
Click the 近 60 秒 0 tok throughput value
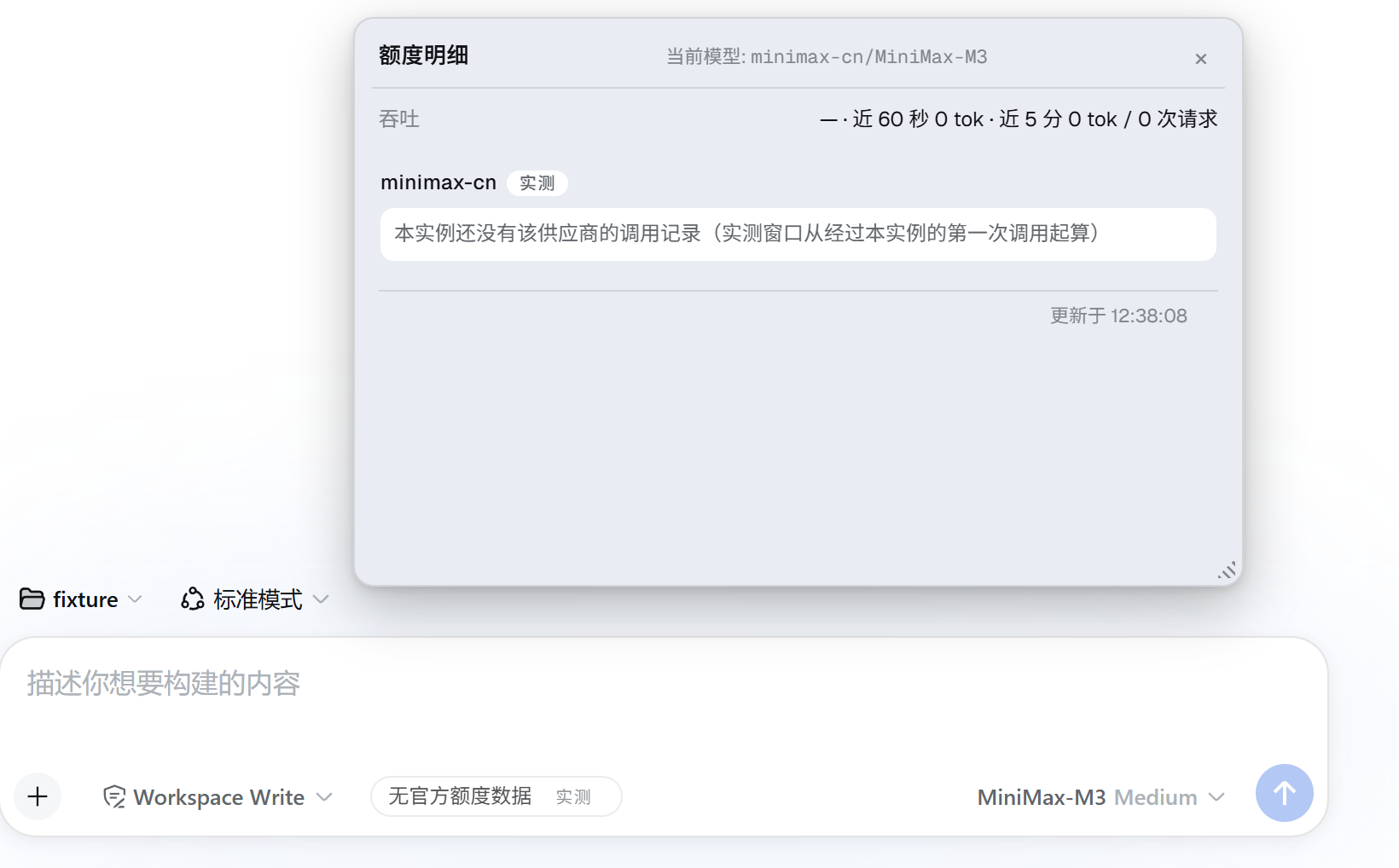(918, 119)
